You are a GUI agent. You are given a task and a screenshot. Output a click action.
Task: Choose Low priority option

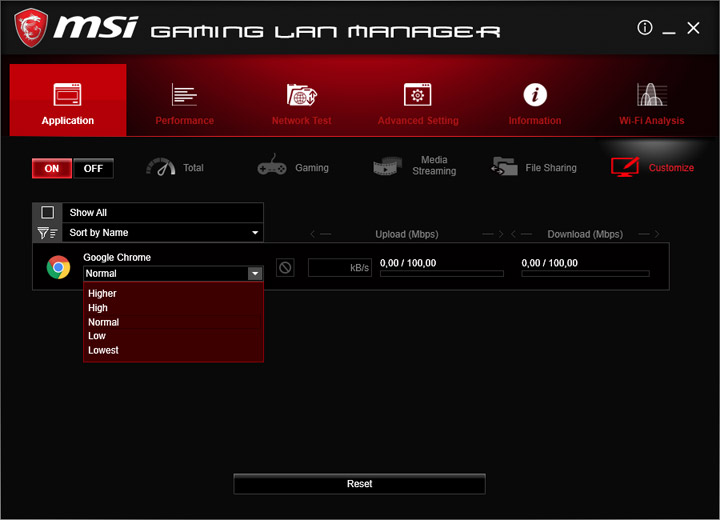tap(173, 336)
